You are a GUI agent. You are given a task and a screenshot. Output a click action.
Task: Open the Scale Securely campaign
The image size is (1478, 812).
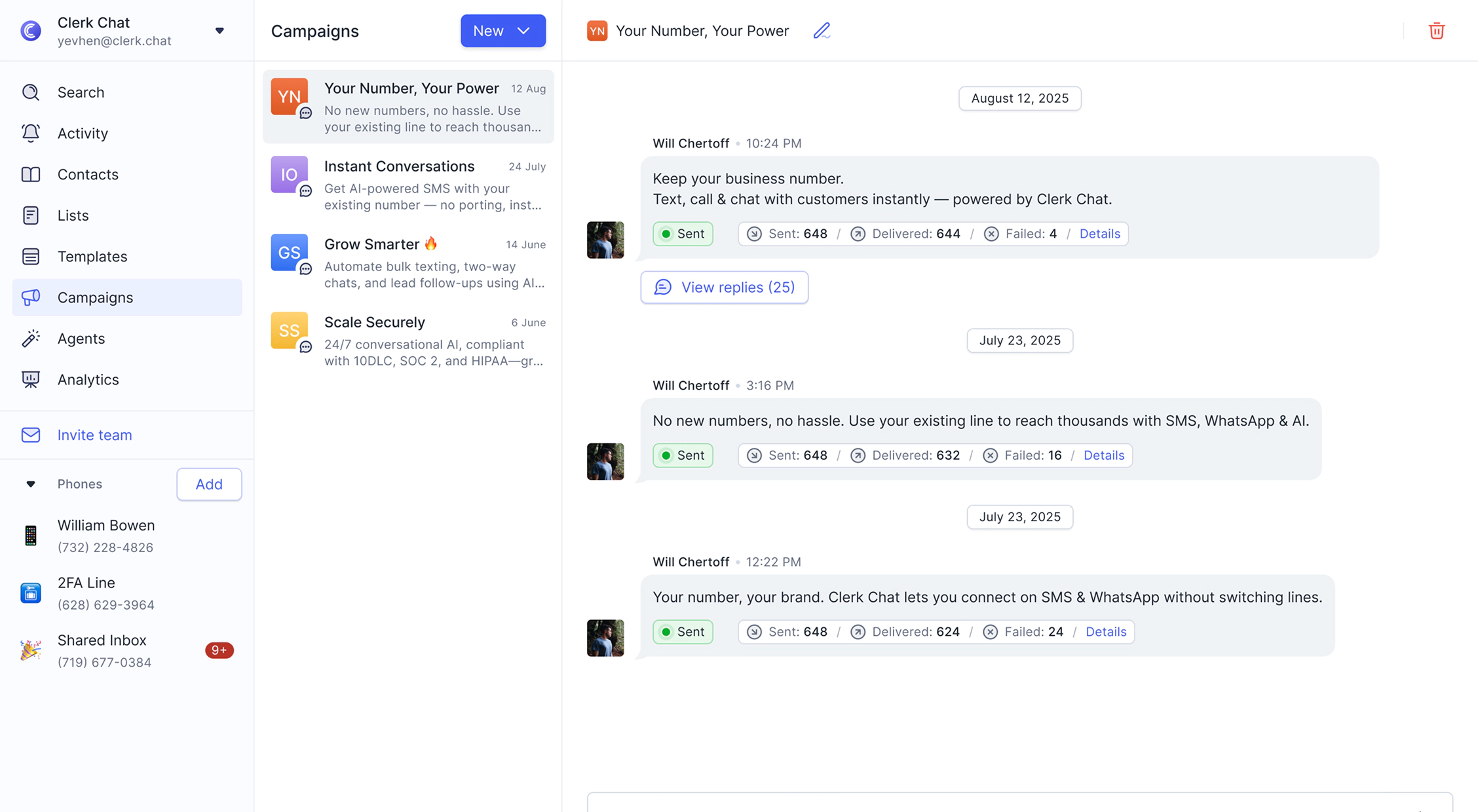point(408,341)
